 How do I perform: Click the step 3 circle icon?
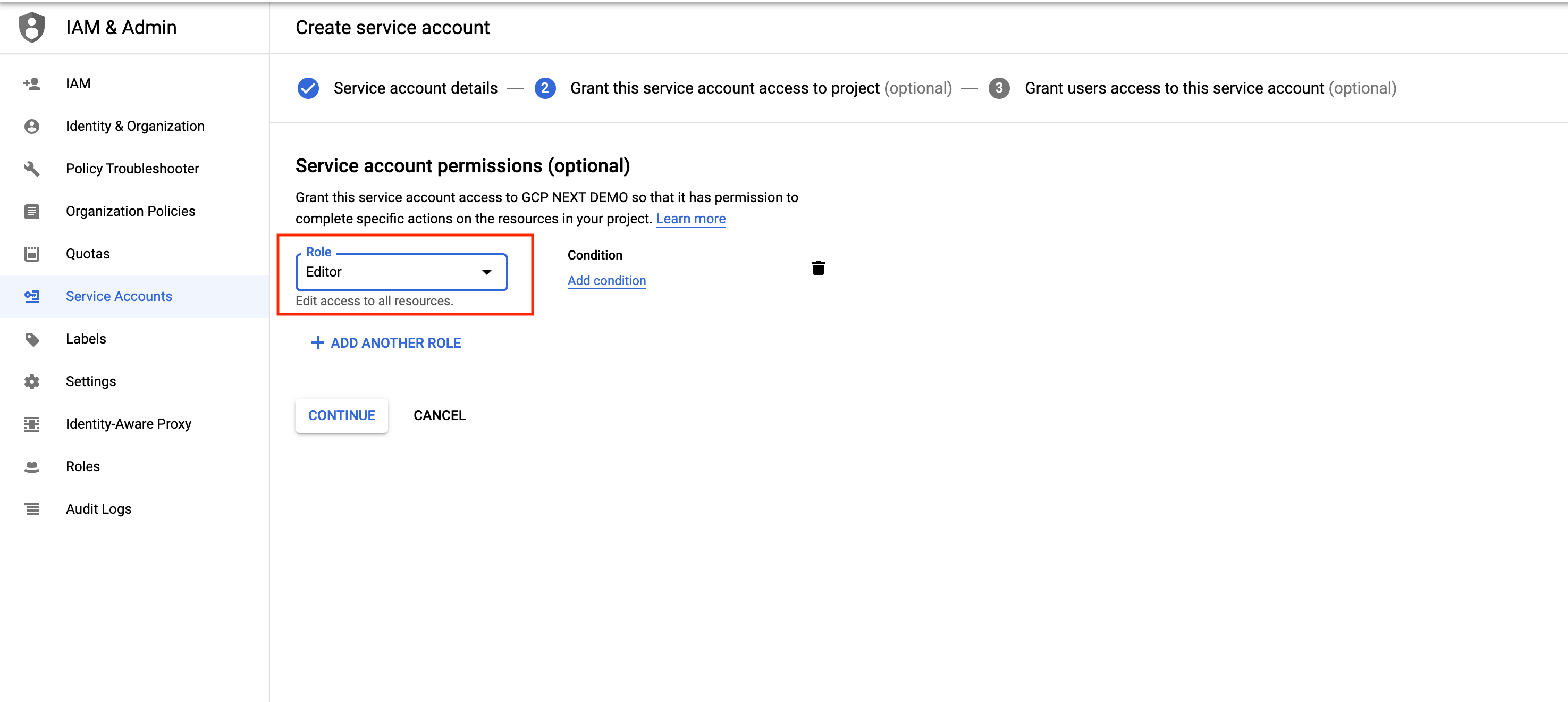(x=999, y=88)
